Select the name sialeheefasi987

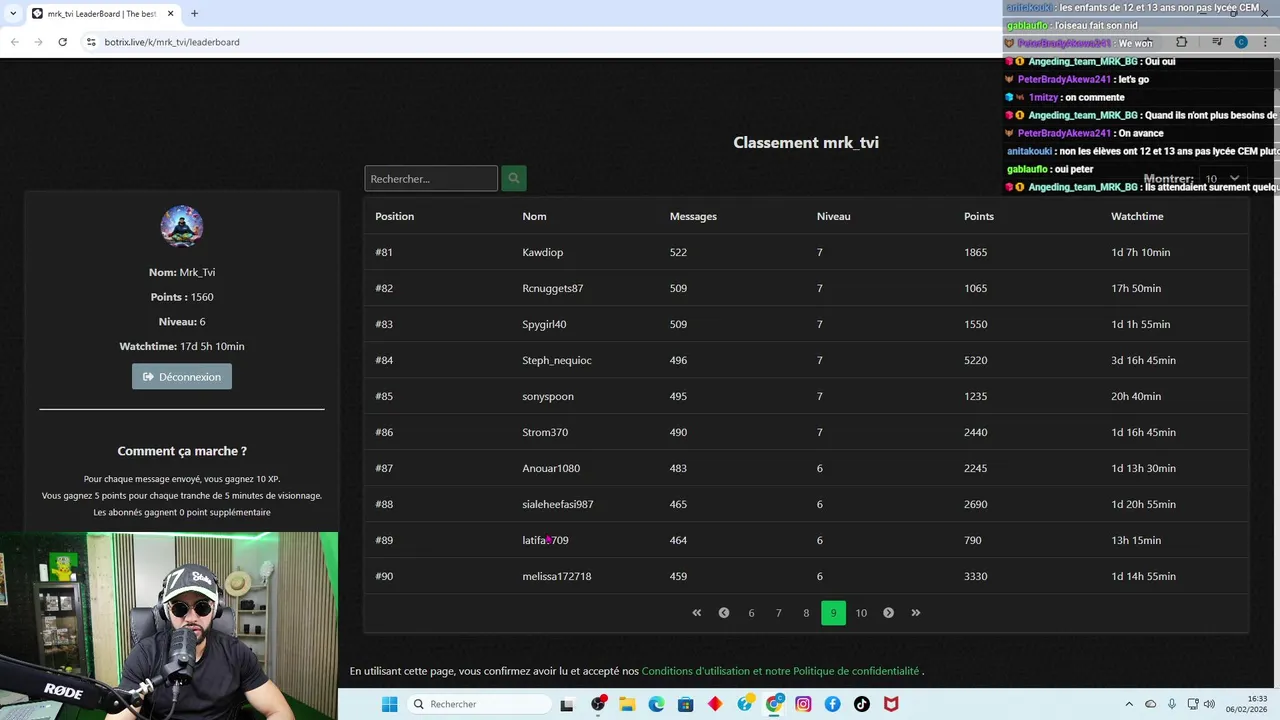(558, 504)
